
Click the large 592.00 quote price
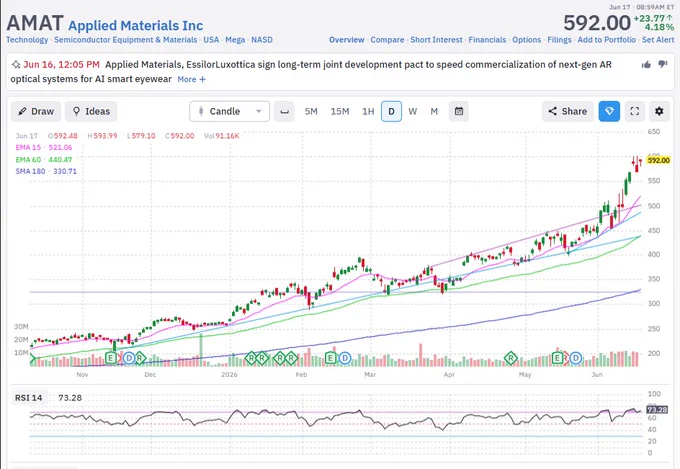(x=597, y=23)
